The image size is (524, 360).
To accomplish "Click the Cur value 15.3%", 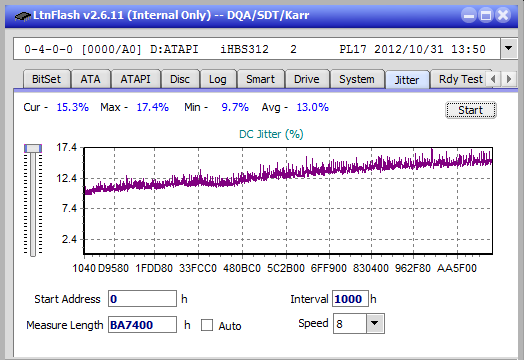I will (73, 107).
